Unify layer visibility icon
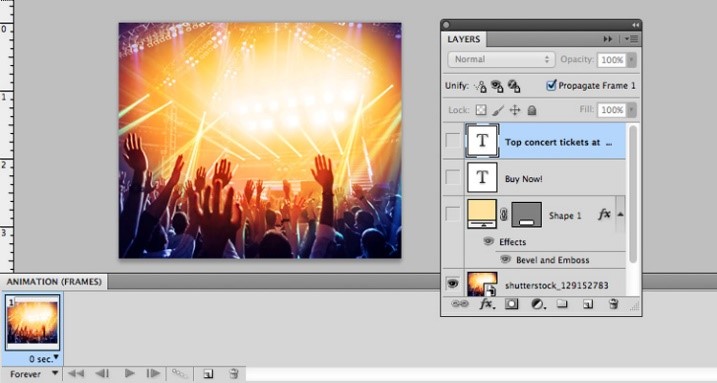Screen dimensions: 717x383 pyautogui.click(x=497, y=86)
